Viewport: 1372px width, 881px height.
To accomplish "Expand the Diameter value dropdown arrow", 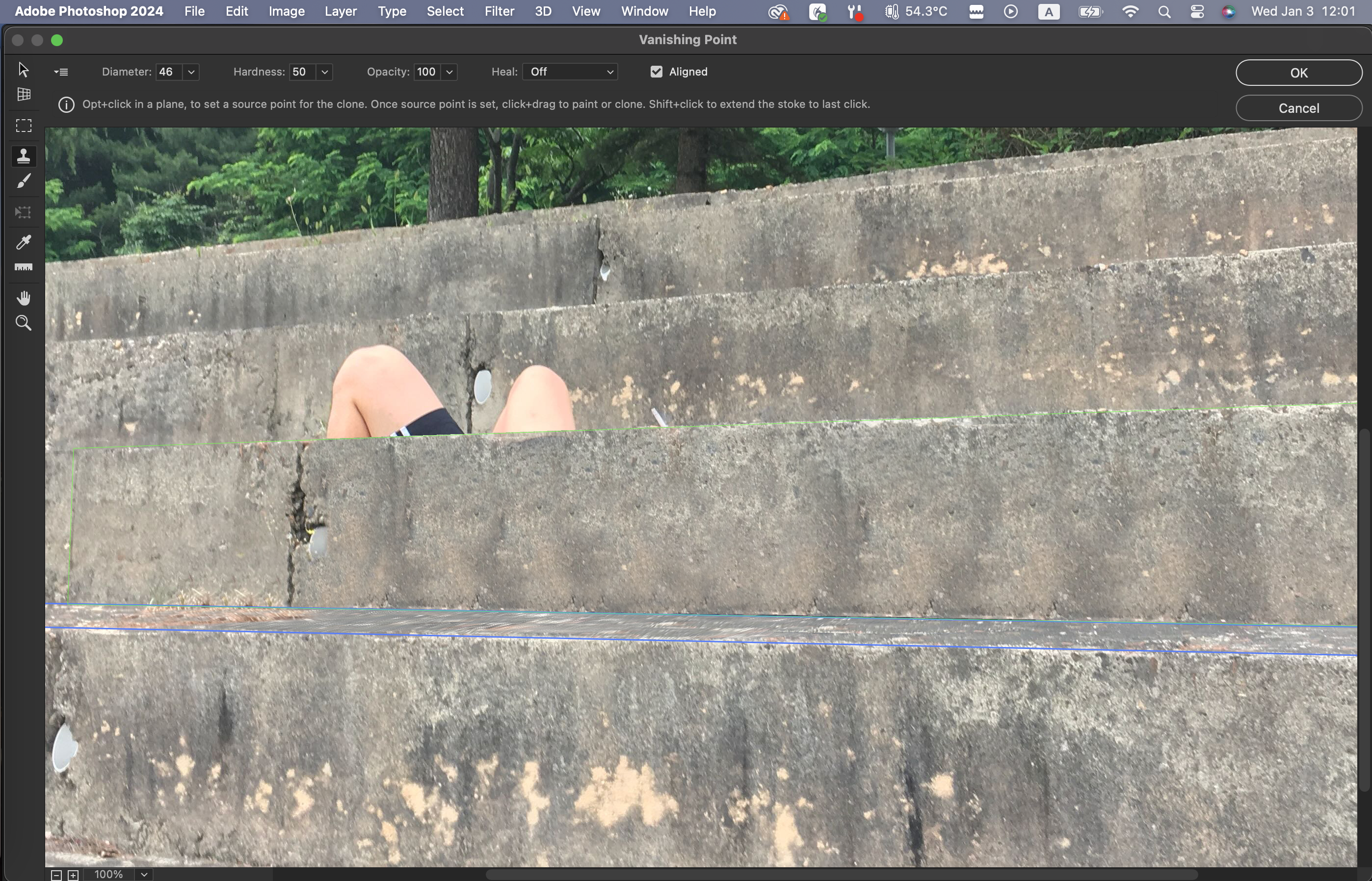I will pyautogui.click(x=191, y=72).
